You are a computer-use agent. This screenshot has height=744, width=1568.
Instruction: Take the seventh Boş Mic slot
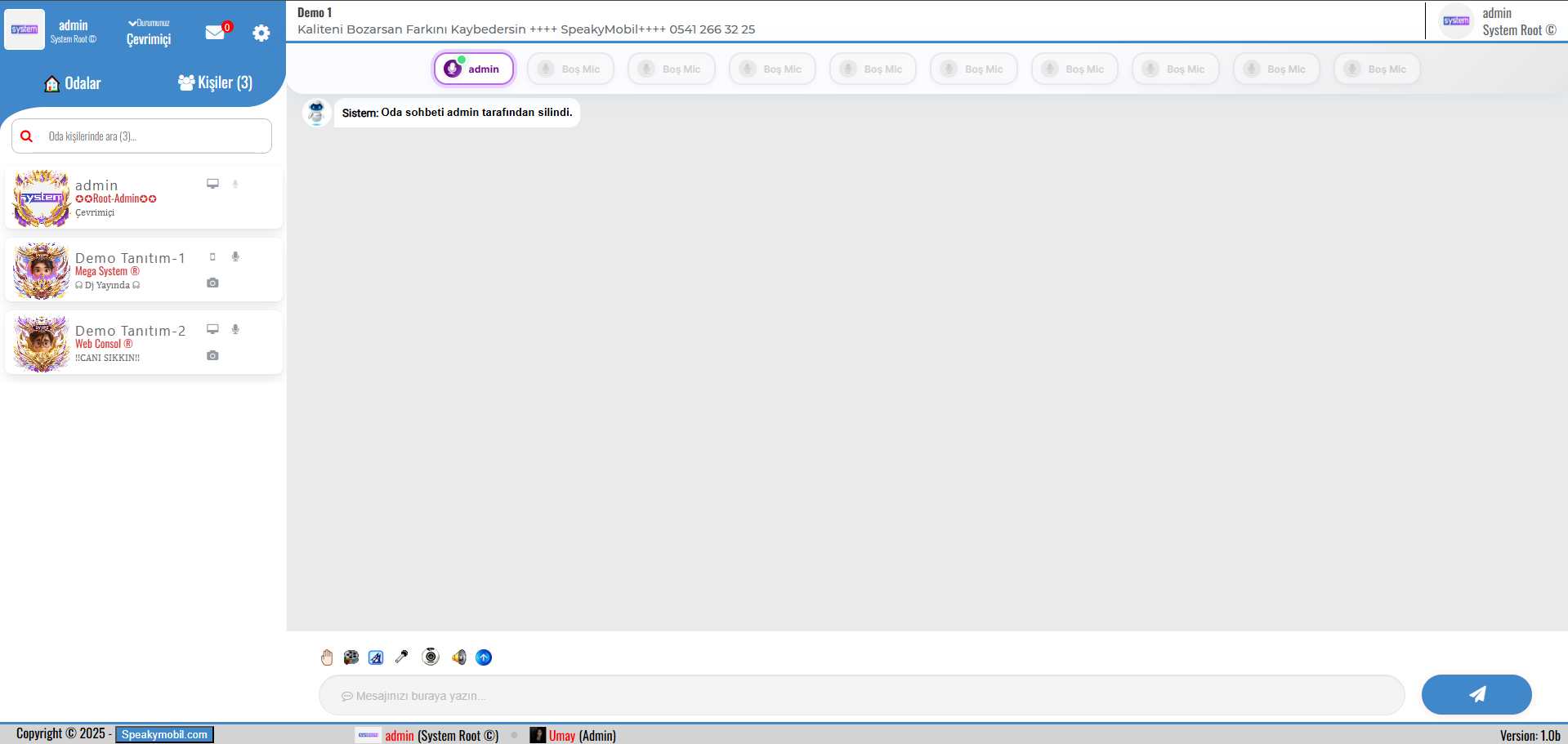coord(1175,69)
